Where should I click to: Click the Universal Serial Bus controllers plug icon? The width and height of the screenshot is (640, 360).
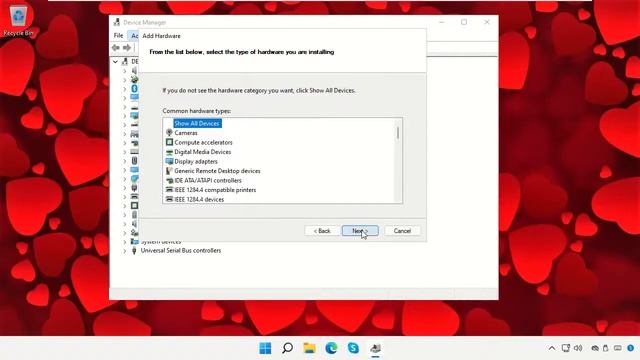coord(134,251)
